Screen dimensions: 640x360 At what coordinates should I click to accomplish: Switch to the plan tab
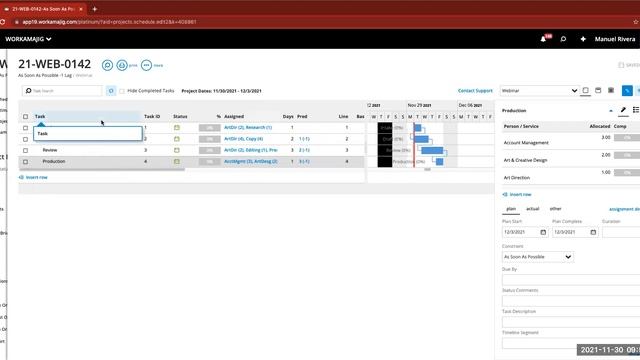point(511,209)
